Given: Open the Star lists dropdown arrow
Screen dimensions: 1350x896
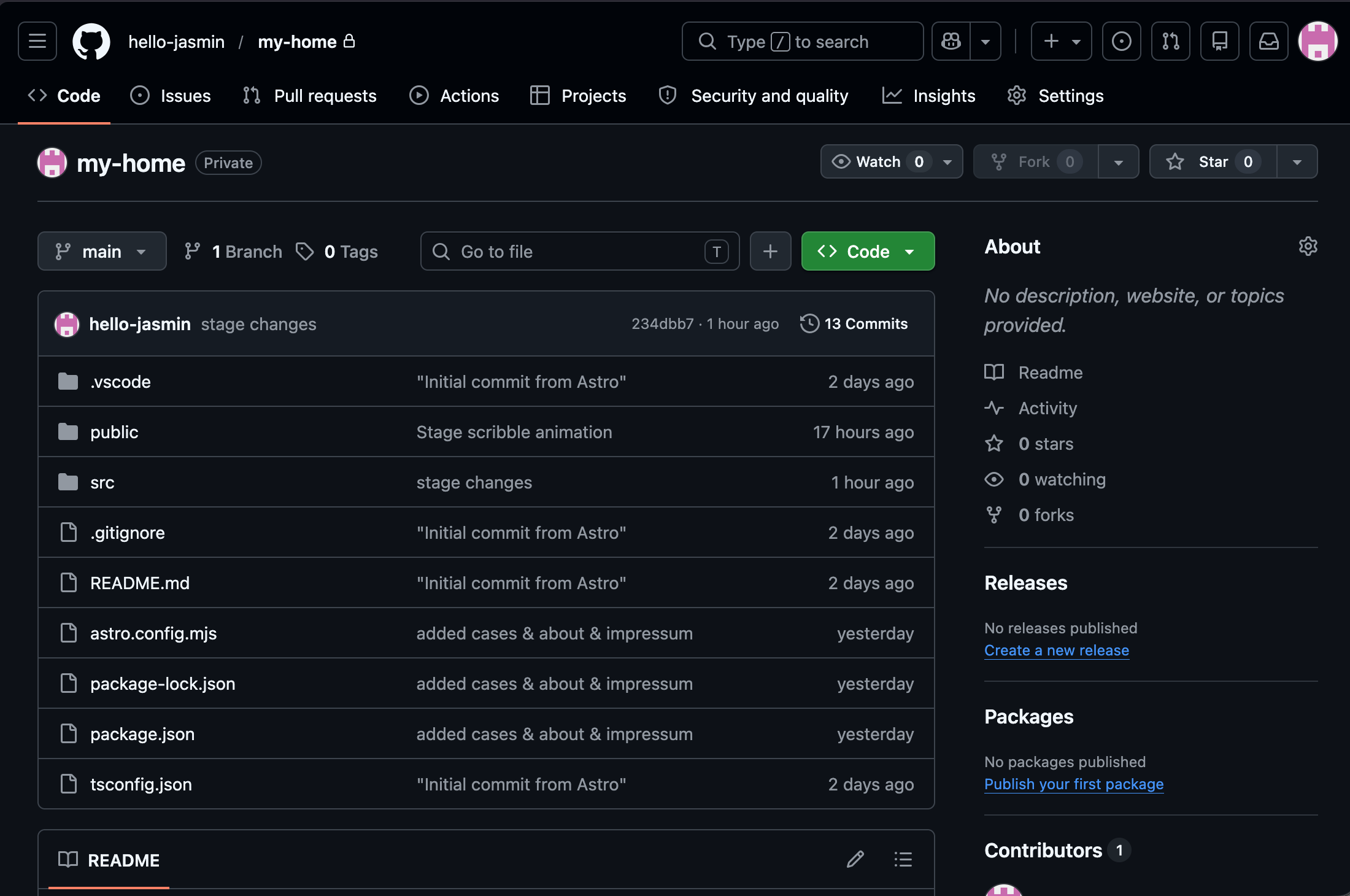Looking at the screenshot, I should (1297, 161).
